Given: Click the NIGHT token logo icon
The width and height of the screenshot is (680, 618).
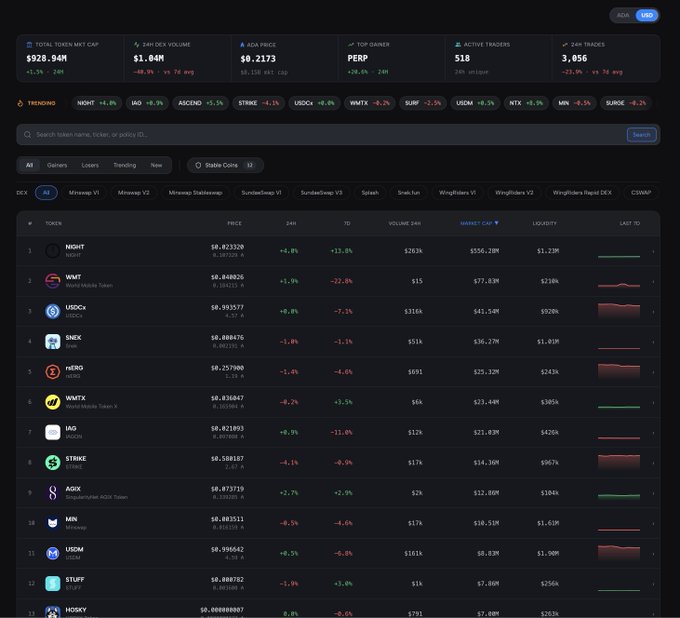Looking at the screenshot, I should (52, 251).
